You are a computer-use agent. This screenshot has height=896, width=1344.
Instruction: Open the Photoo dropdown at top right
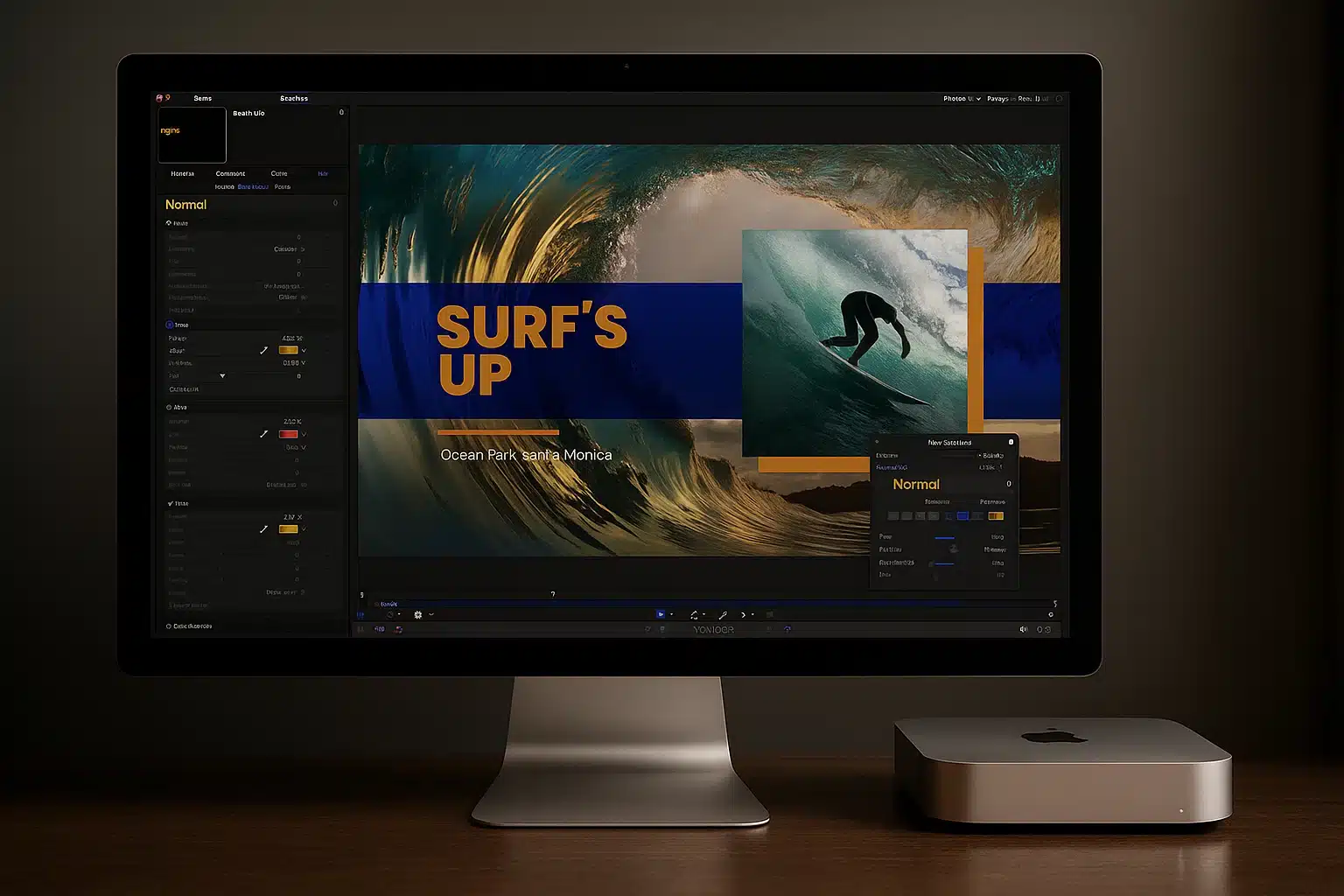pos(962,99)
